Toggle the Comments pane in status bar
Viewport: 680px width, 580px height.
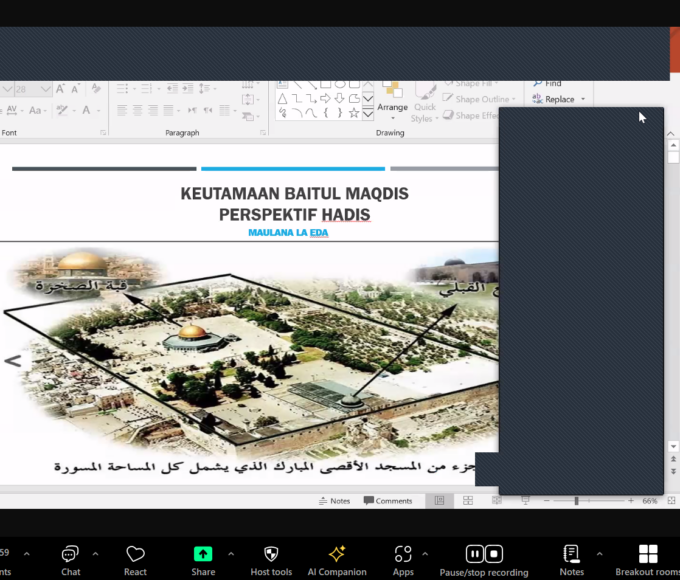387,501
